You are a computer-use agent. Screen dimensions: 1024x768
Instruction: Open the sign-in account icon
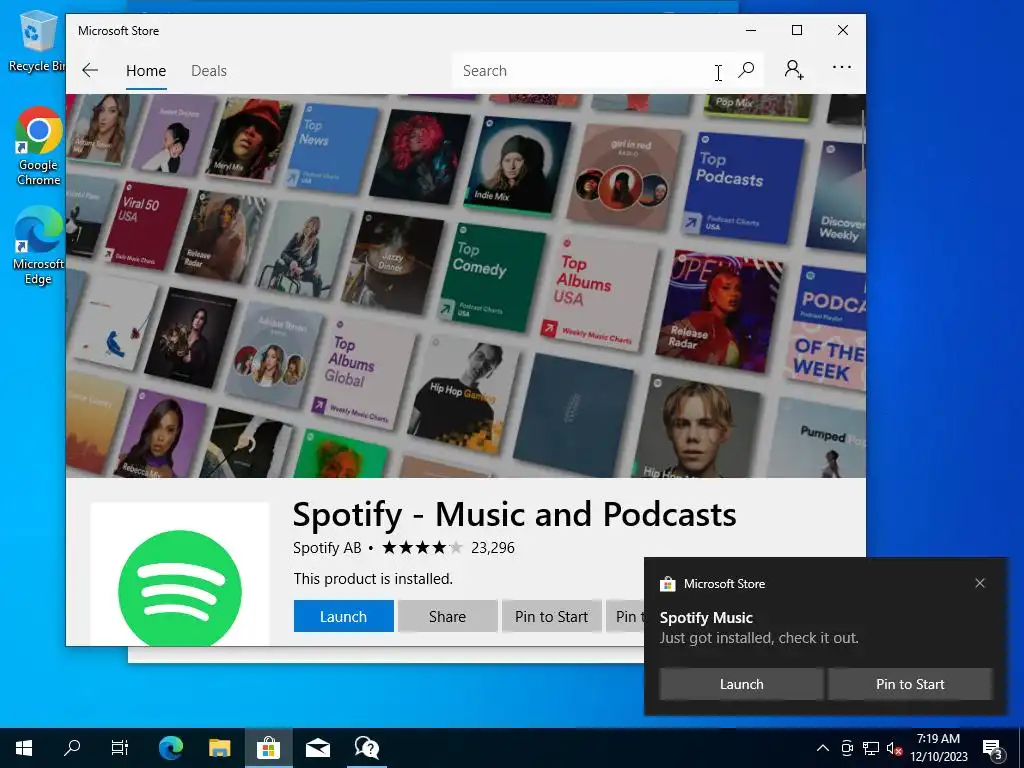click(x=793, y=70)
